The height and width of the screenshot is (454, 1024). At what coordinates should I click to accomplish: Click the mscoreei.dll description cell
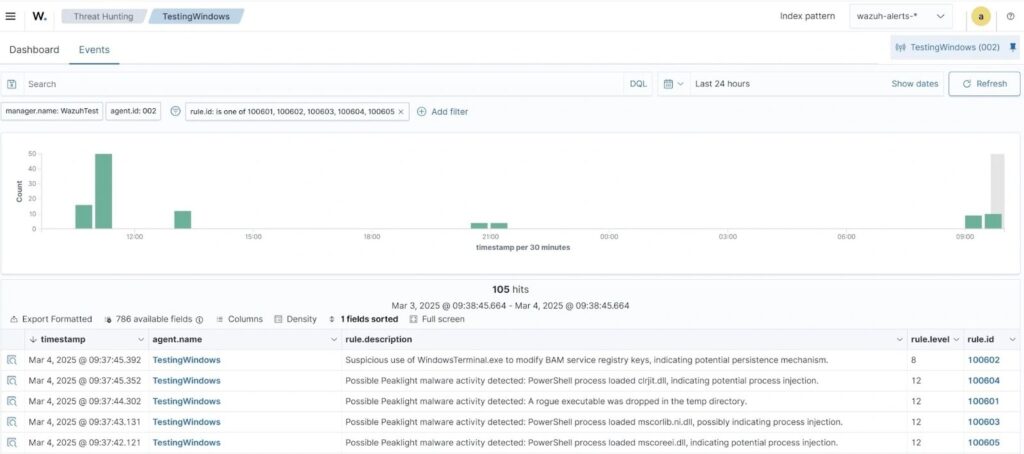pos(591,442)
